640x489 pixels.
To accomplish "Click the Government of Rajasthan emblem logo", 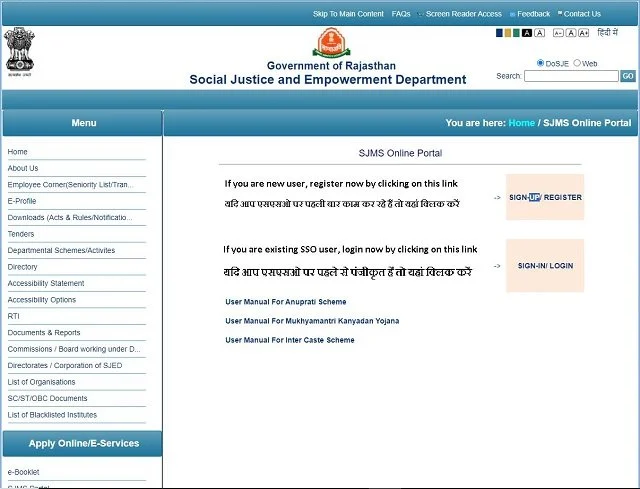I will coord(331,42).
